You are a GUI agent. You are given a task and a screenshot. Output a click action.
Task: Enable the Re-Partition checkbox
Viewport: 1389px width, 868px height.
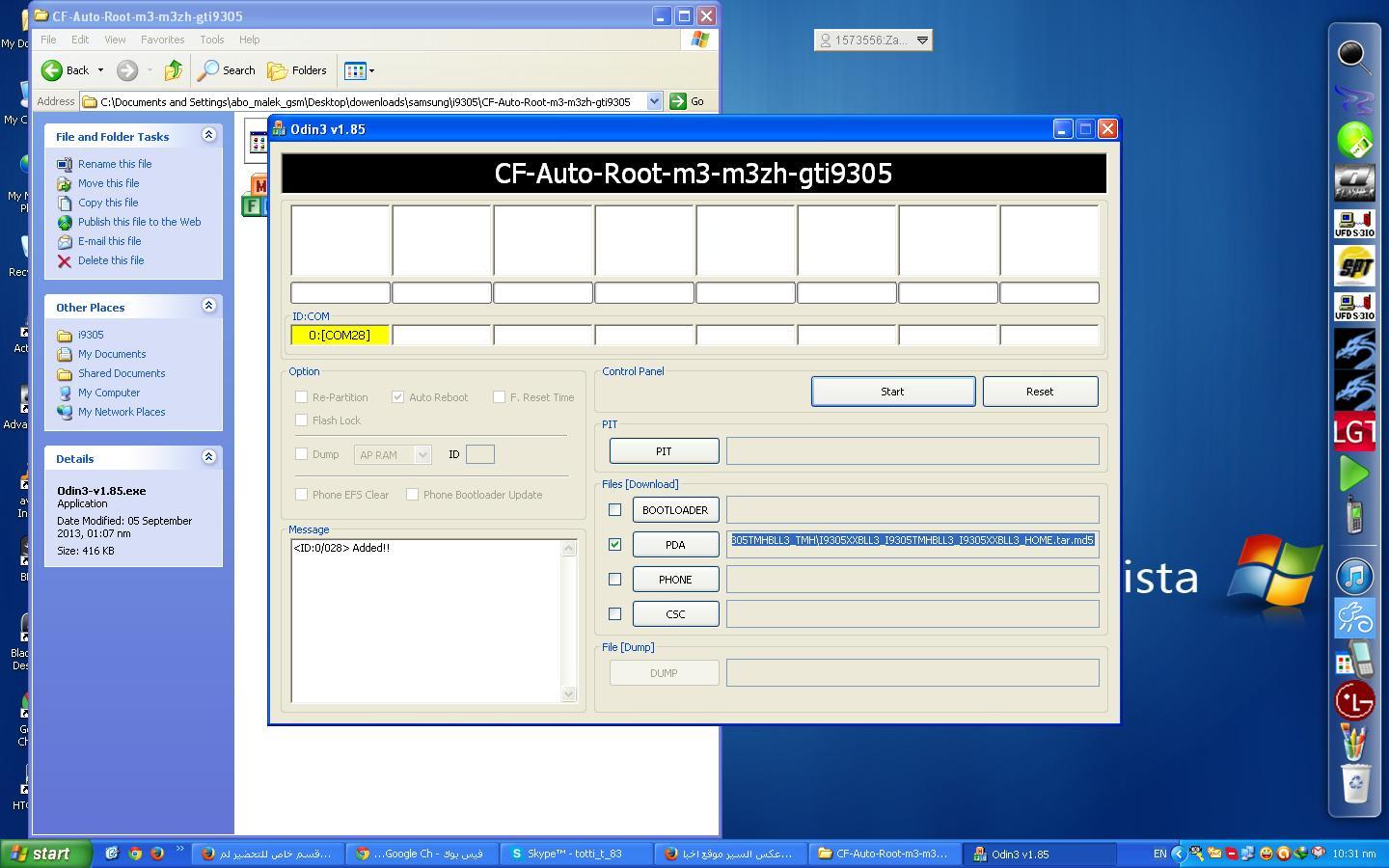coord(302,397)
